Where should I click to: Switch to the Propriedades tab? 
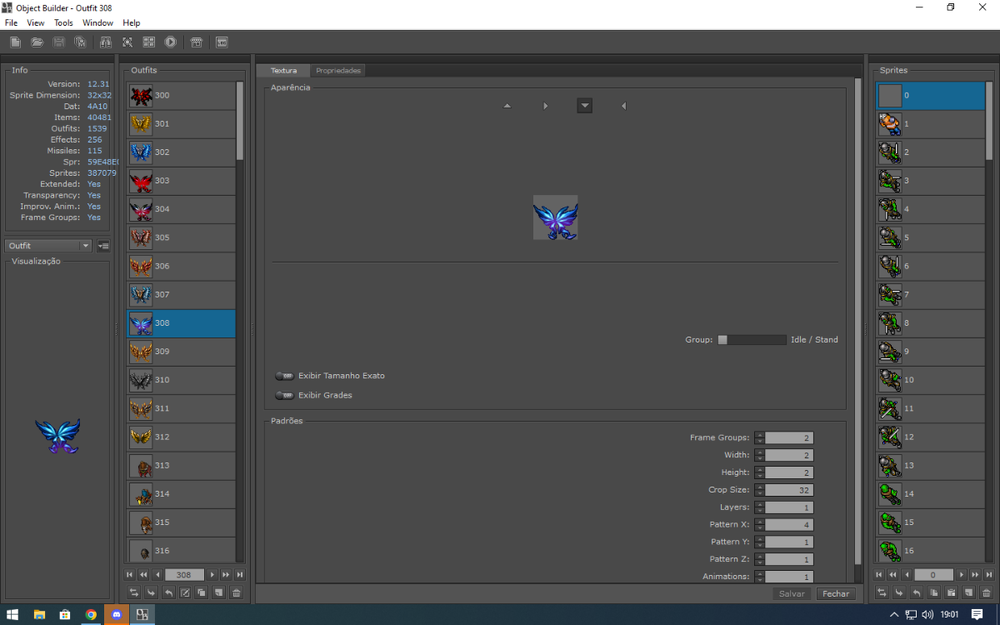[338, 71]
